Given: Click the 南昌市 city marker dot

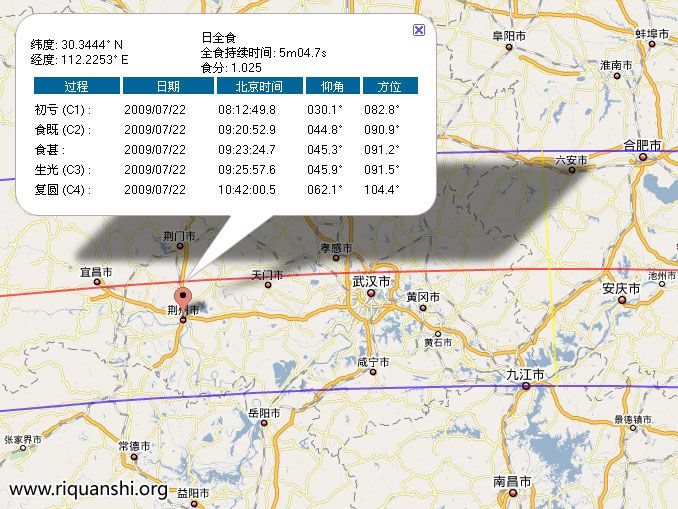Looking at the screenshot, I should tap(513, 493).
